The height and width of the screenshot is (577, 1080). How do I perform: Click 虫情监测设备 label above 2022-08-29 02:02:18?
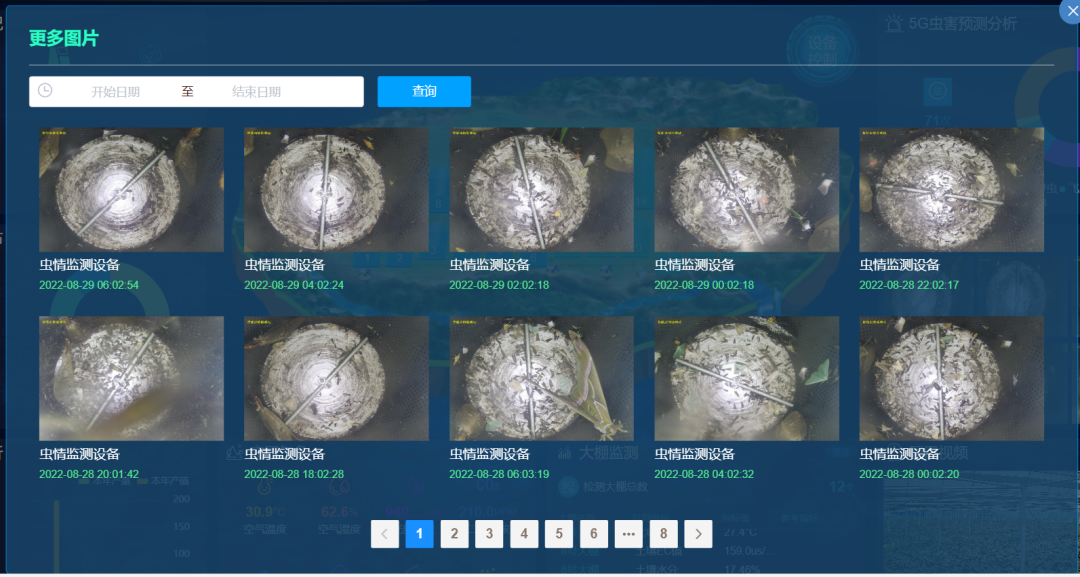[x=490, y=265]
